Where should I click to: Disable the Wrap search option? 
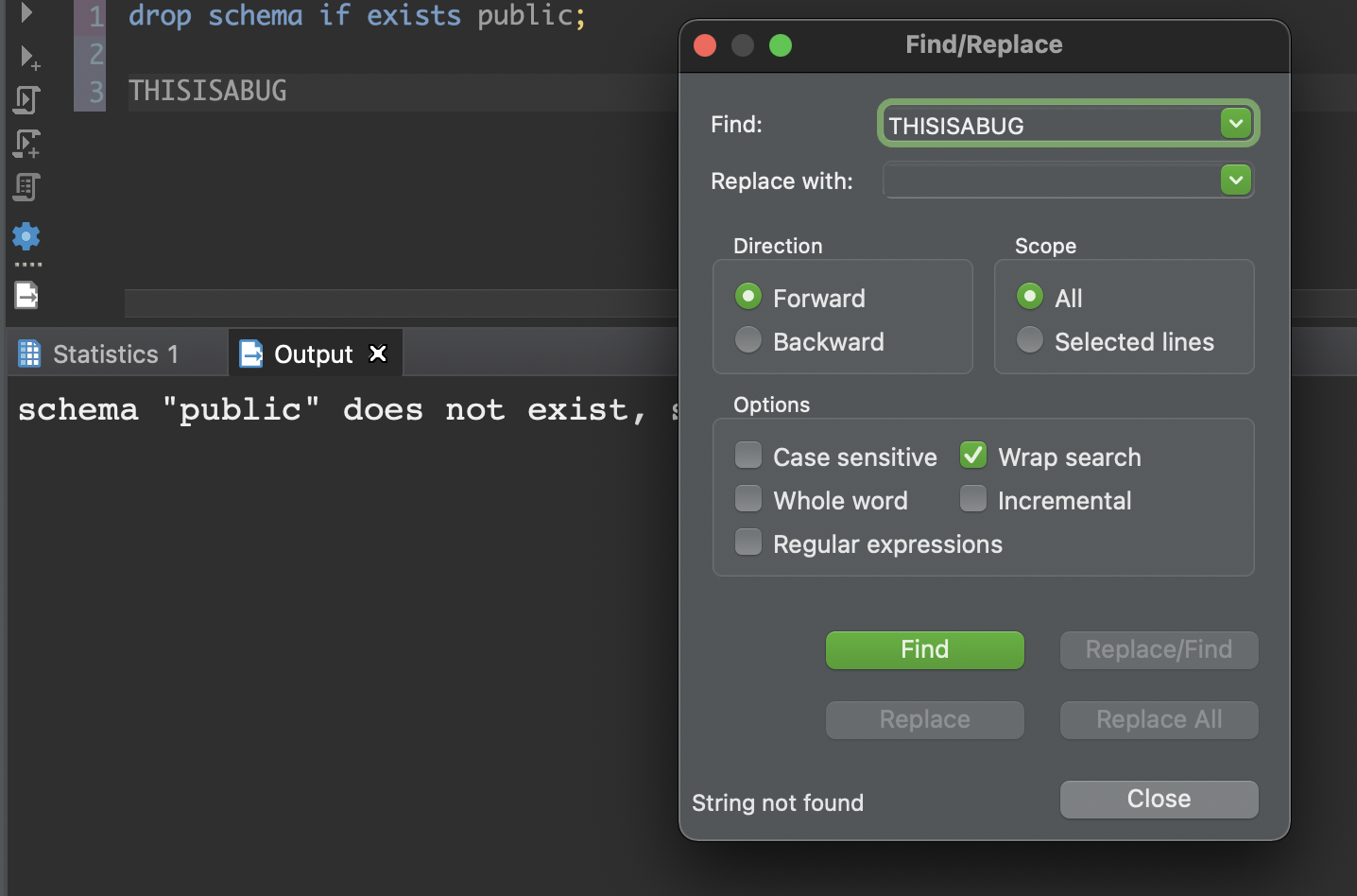click(972, 455)
